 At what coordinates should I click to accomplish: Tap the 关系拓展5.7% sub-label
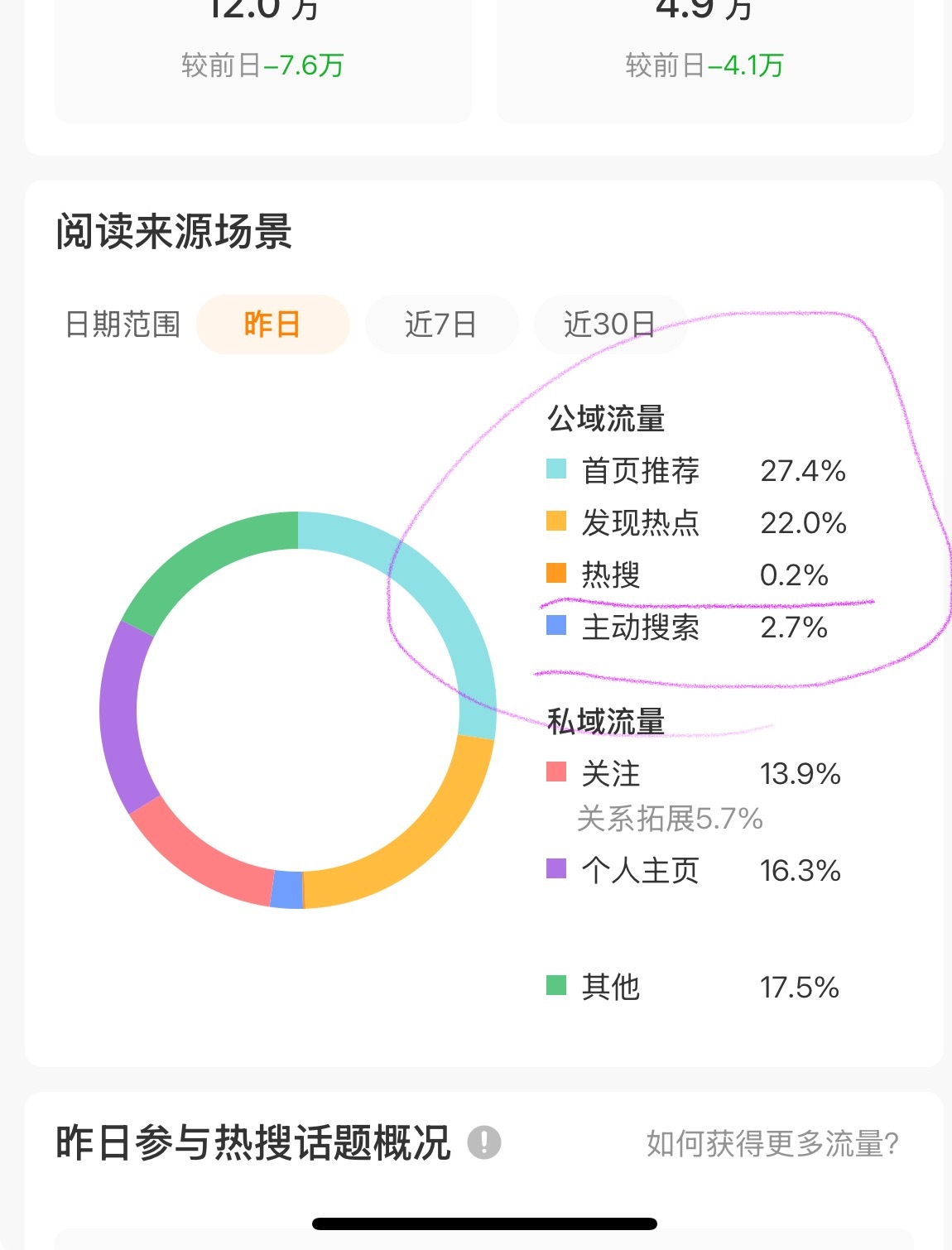[670, 819]
